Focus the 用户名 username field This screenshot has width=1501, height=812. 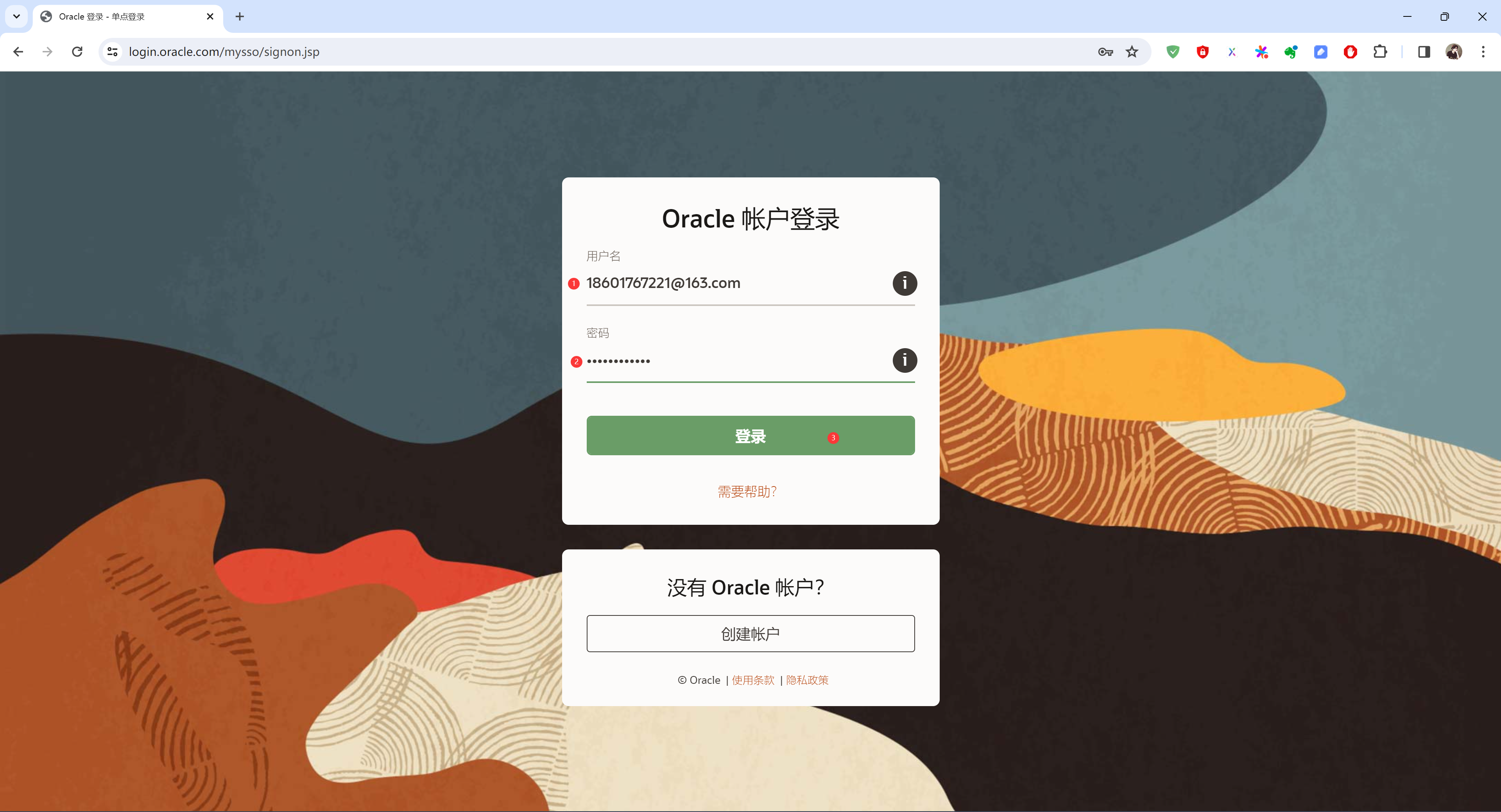pyautogui.click(x=750, y=284)
